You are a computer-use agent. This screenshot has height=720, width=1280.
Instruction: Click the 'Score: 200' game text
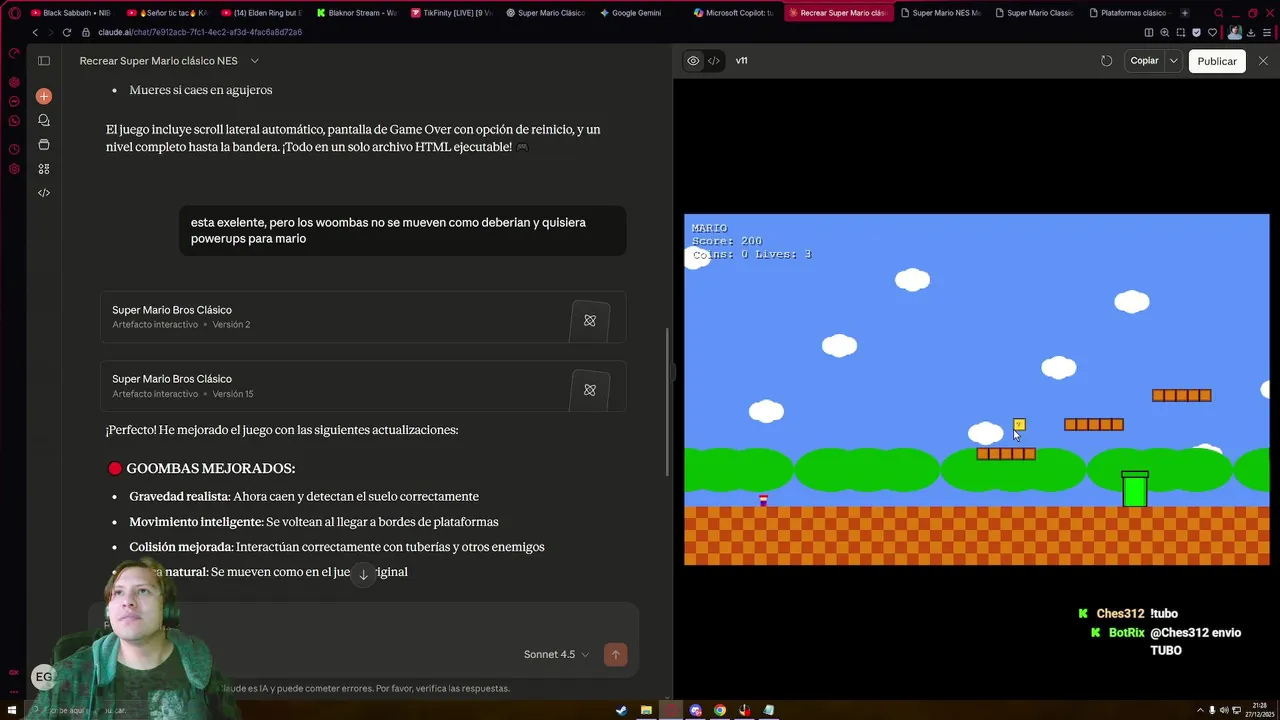(x=727, y=241)
